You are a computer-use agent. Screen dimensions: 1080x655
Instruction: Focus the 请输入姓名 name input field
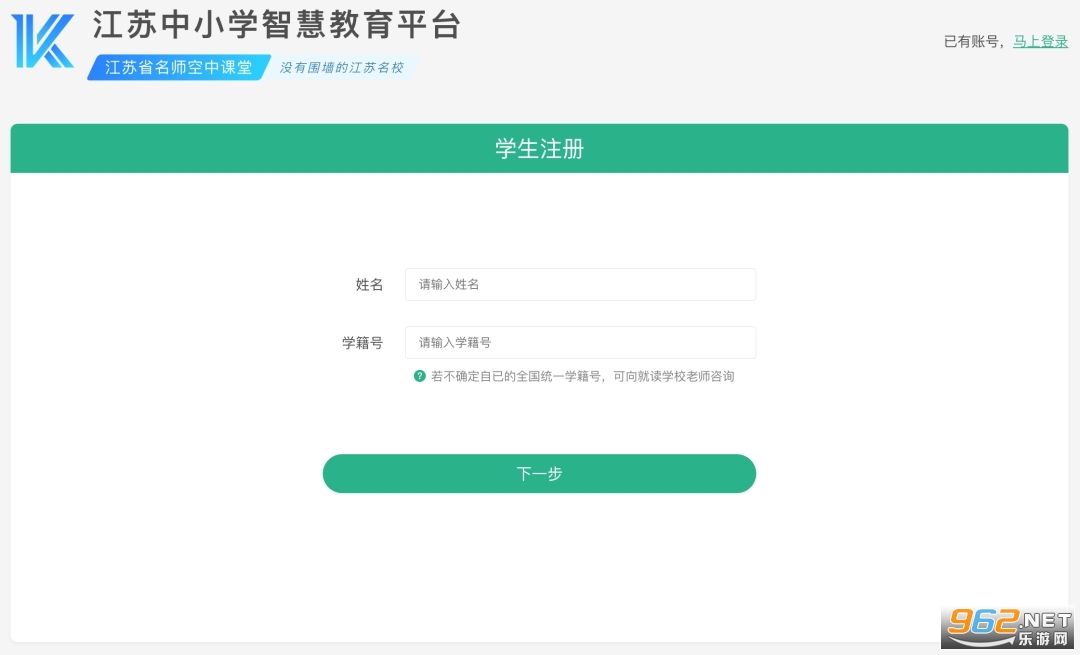[x=580, y=284]
